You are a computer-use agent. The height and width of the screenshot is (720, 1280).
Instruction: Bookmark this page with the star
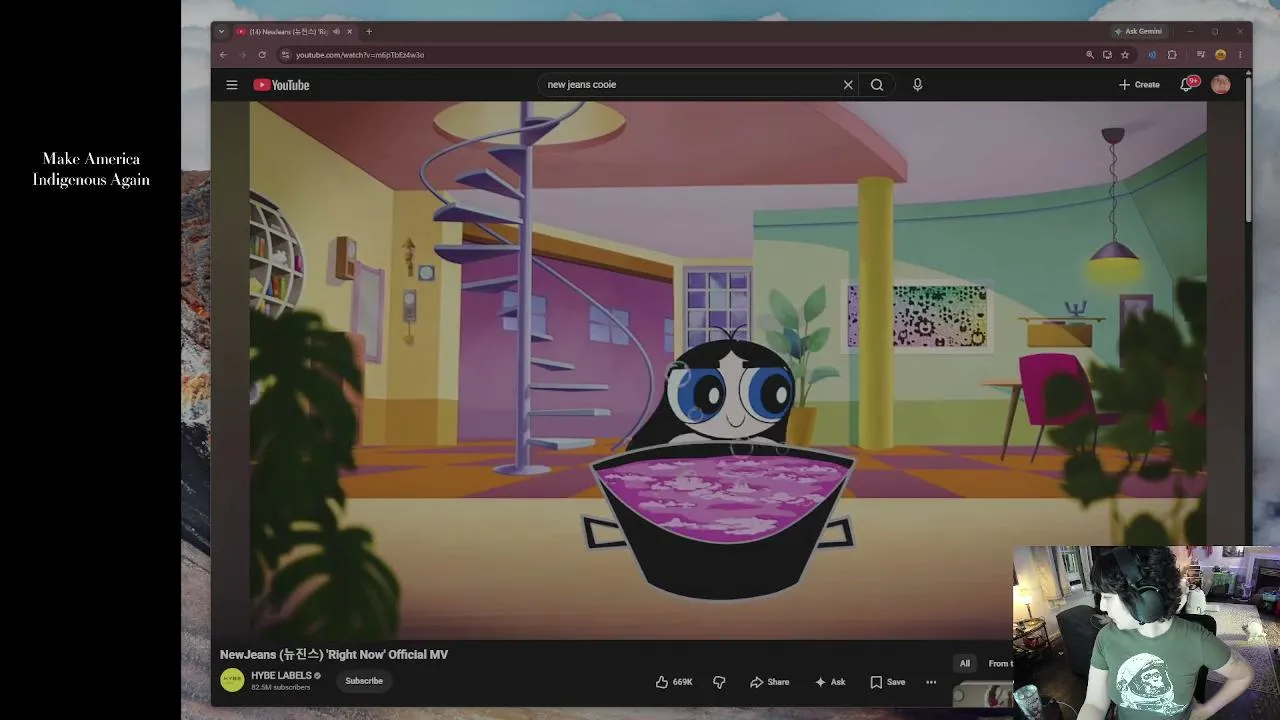click(x=1125, y=55)
